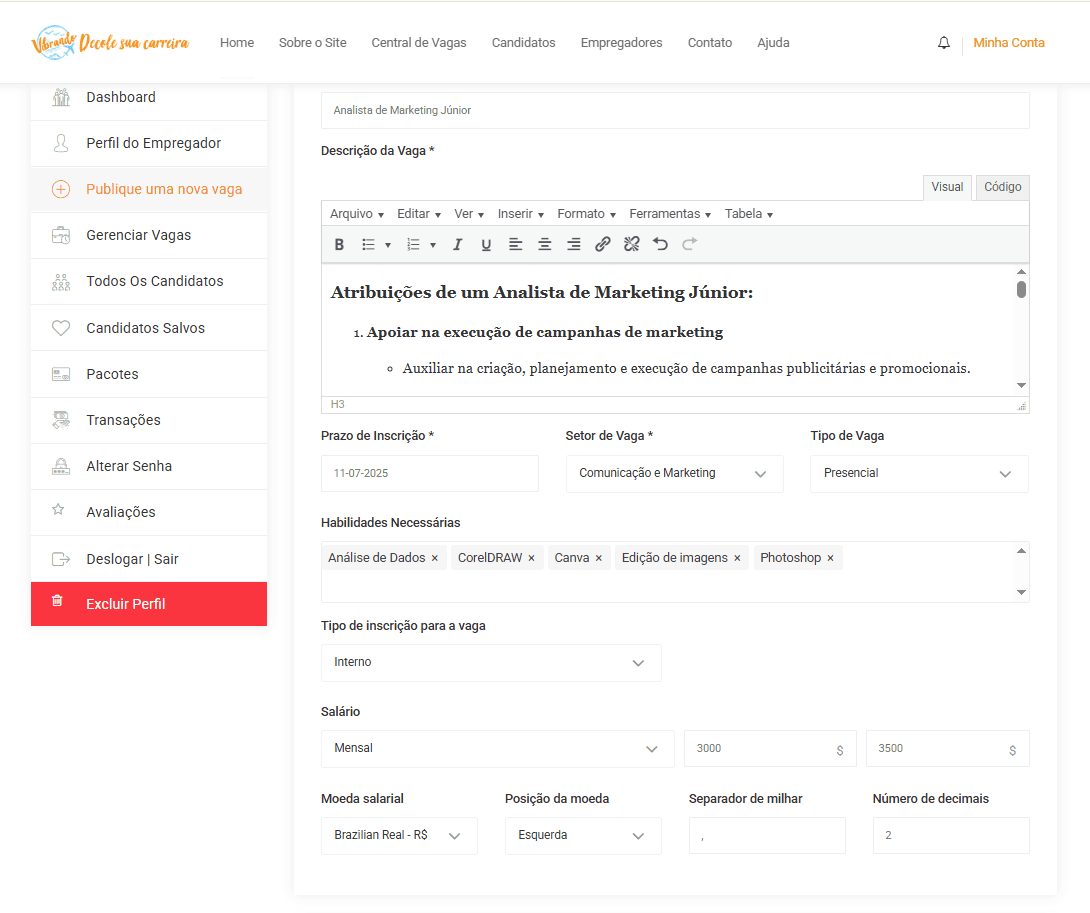Viewport: 1090px width, 913px height.
Task: Click the red Excluir Perfil button
Action: pyautogui.click(x=149, y=604)
